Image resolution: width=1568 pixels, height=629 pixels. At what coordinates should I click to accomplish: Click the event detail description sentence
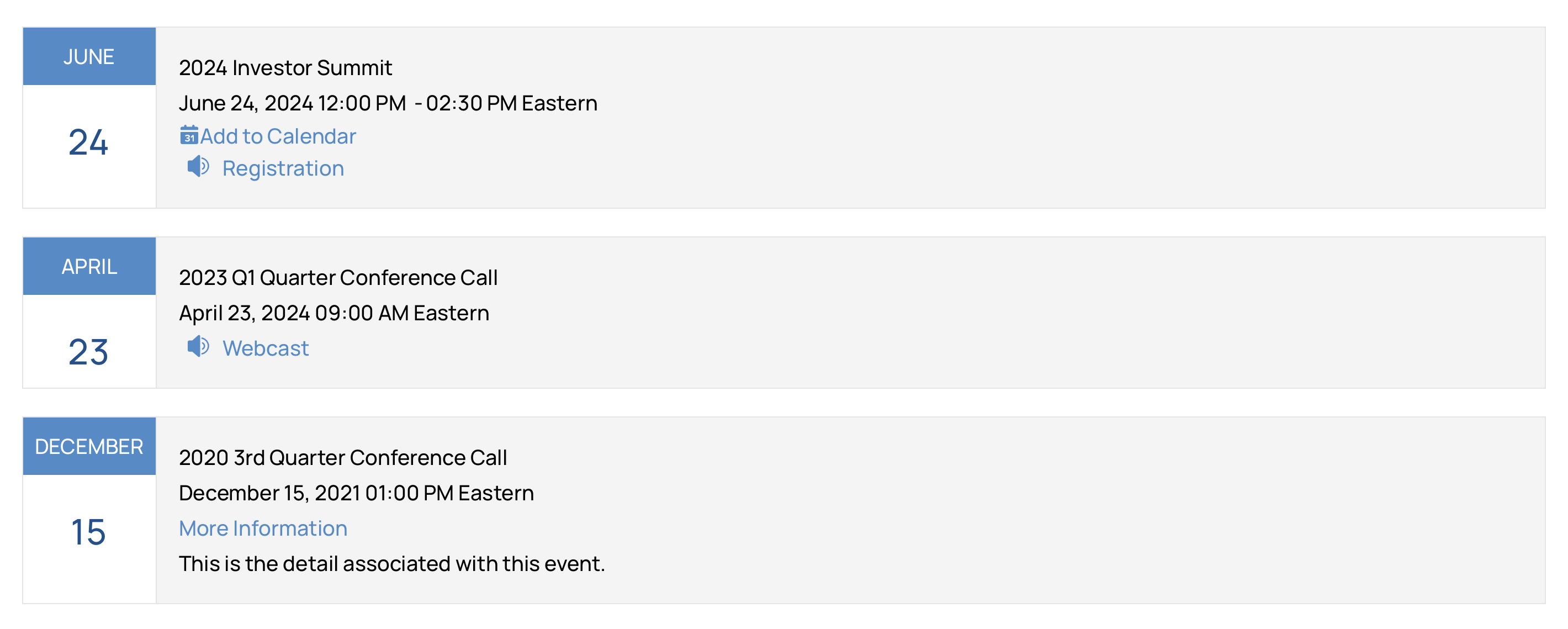click(x=392, y=564)
